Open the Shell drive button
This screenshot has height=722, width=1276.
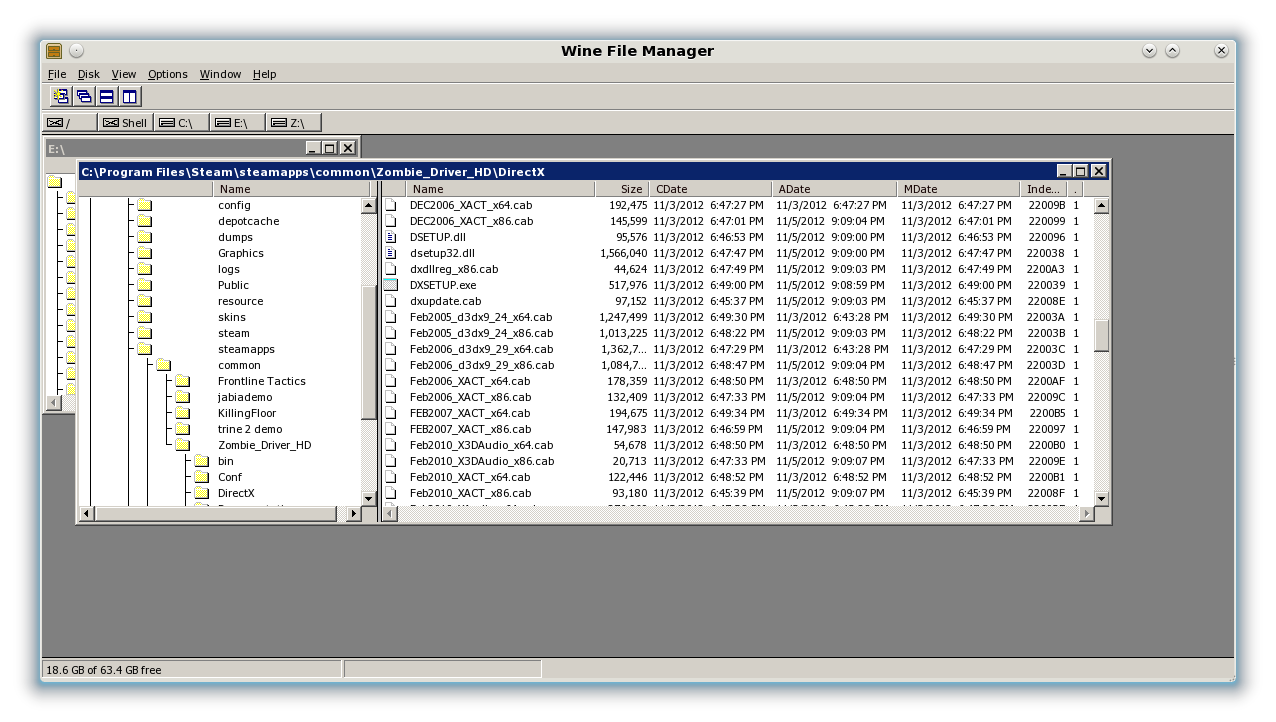coord(126,123)
